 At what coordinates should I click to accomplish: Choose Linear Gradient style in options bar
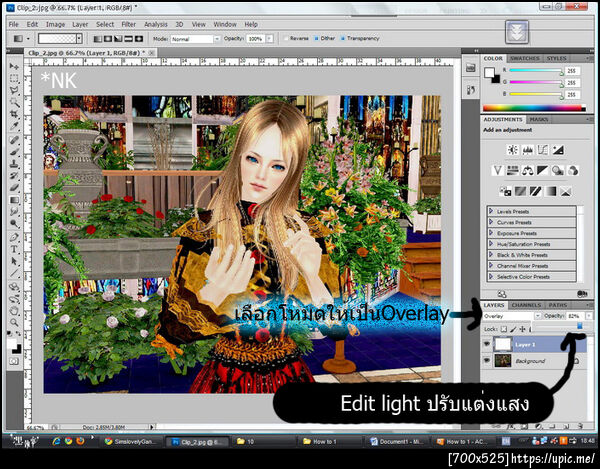click(98, 39)
